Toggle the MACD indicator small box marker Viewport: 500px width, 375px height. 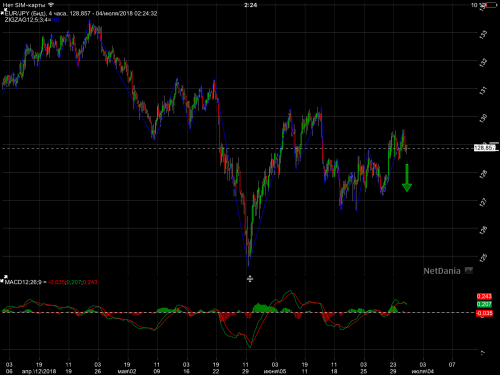(2, 282)
